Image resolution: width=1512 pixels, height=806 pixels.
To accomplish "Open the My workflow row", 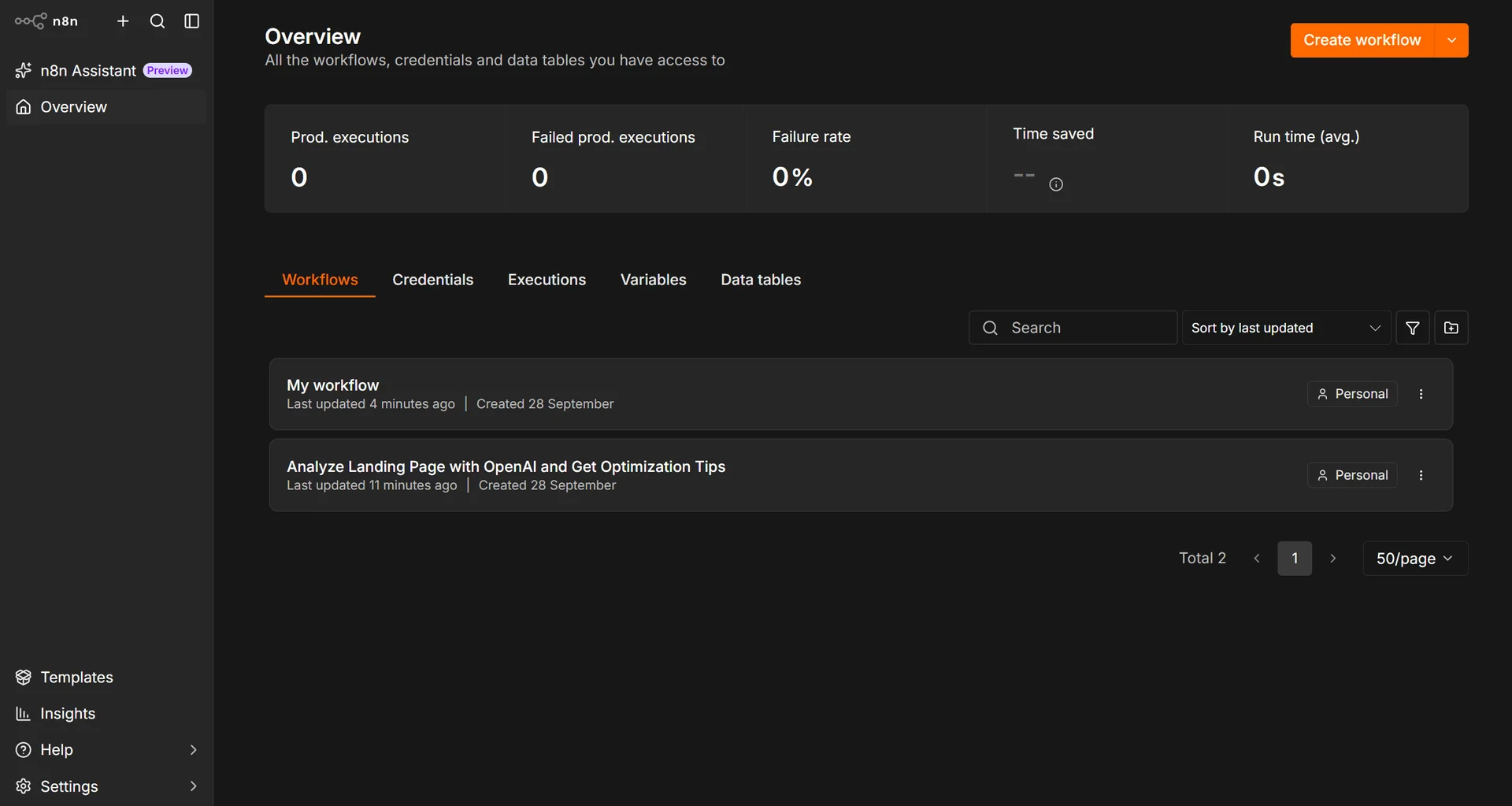I will coord(861,394).
